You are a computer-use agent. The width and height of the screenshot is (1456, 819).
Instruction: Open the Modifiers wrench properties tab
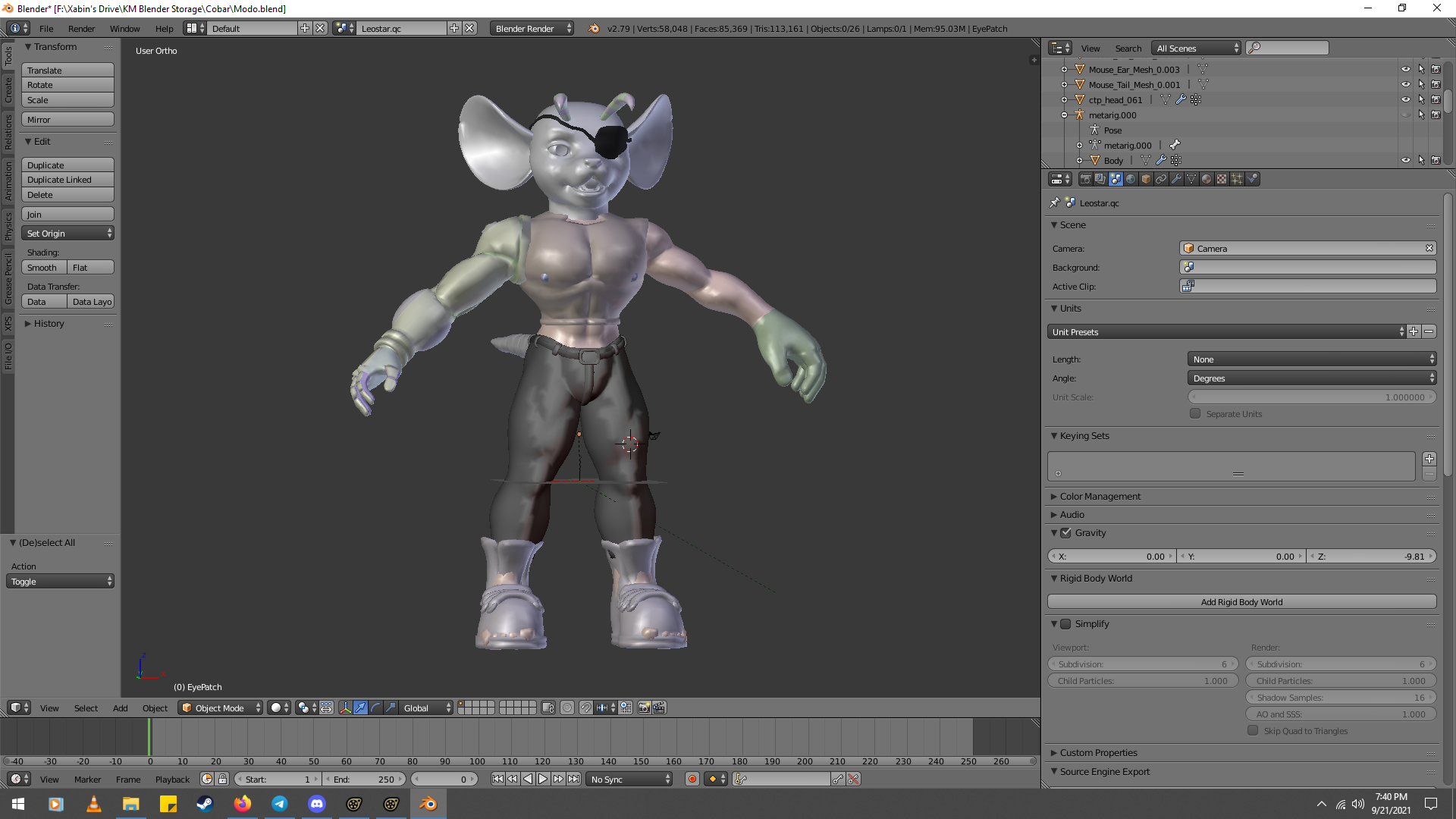[x=1176, y=179]
